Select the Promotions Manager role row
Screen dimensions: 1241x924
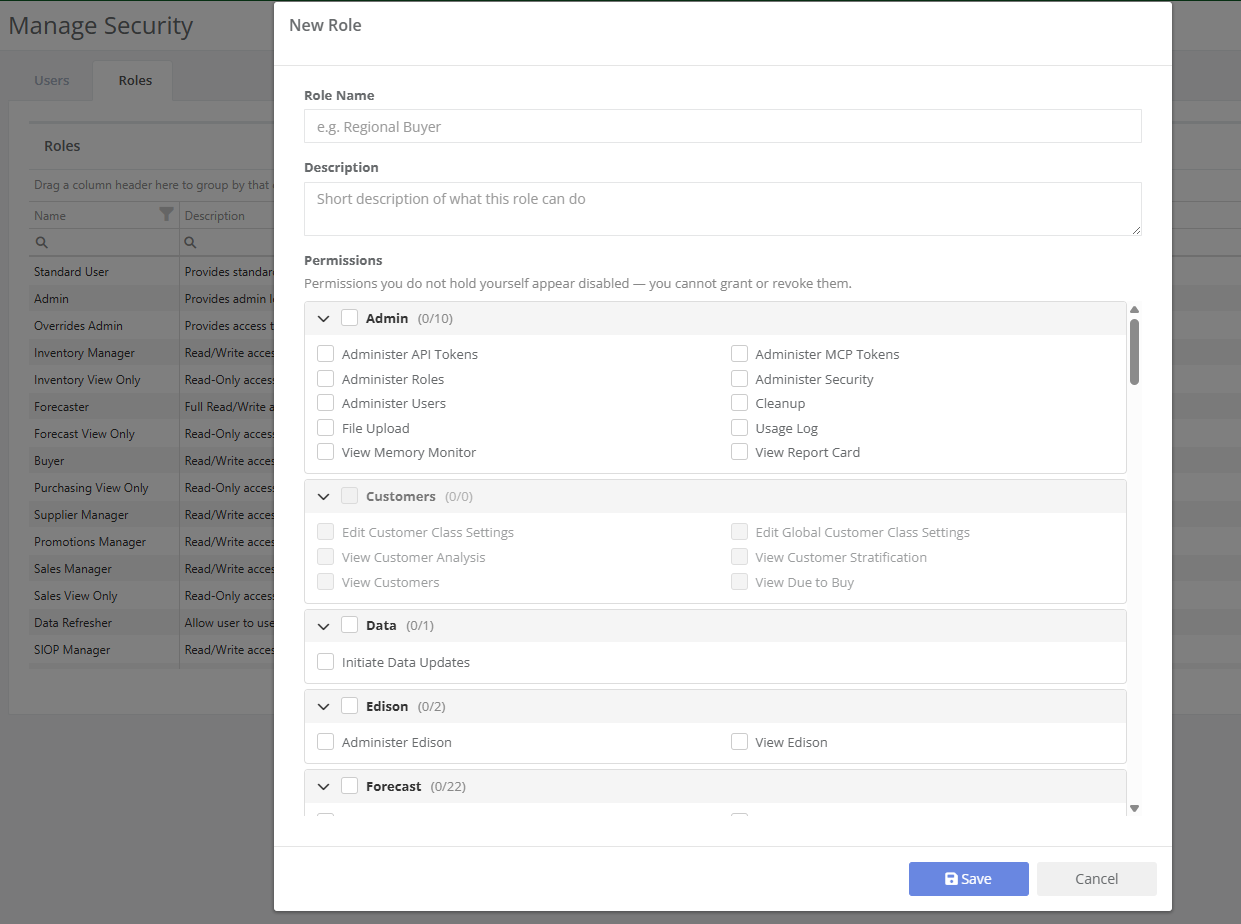click(x=151, y=542)
